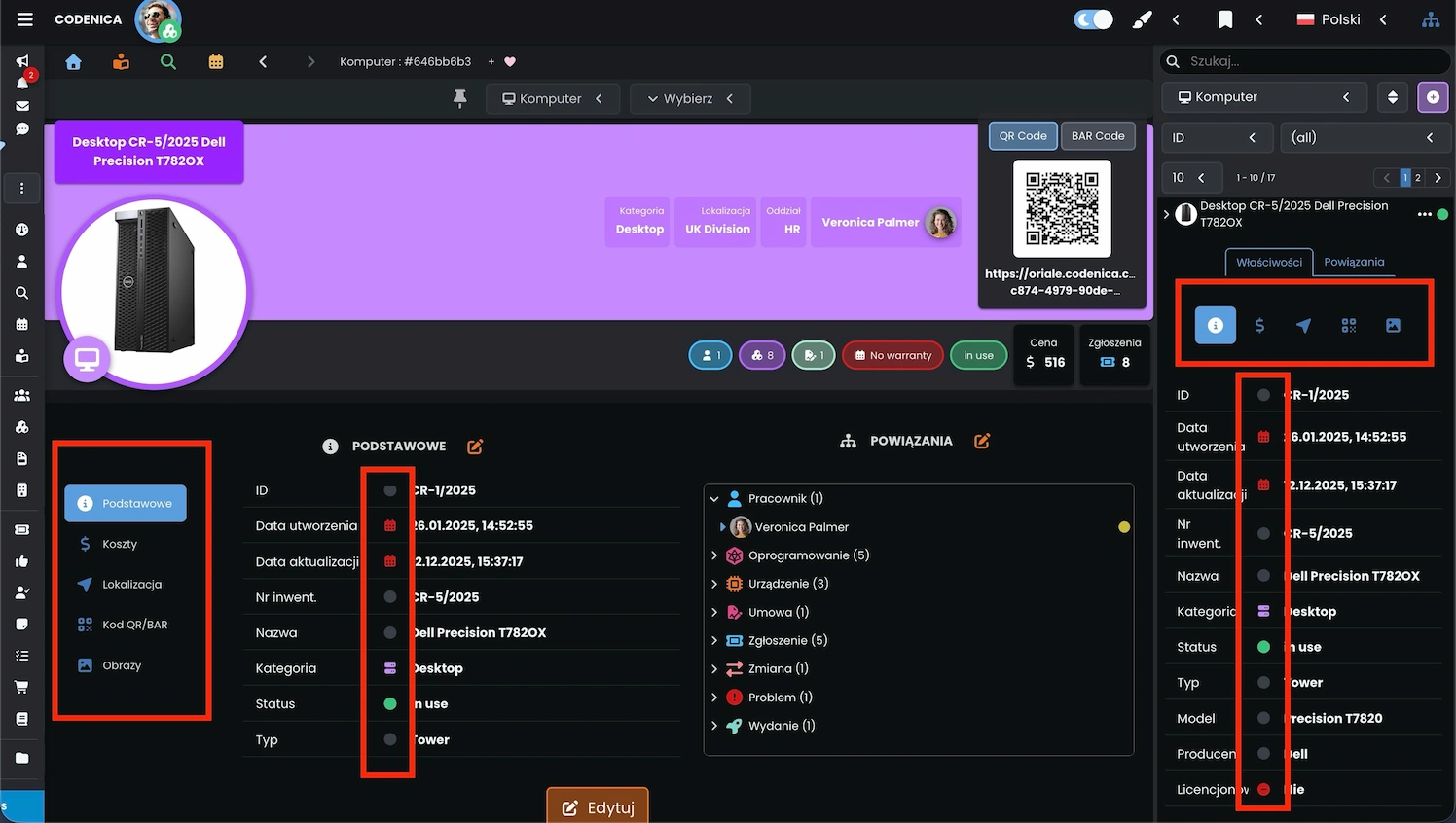The width and height of the screenshot is (1456, 823).
Task: Open the hamburger menu top left
Action: tap(24, 19)
